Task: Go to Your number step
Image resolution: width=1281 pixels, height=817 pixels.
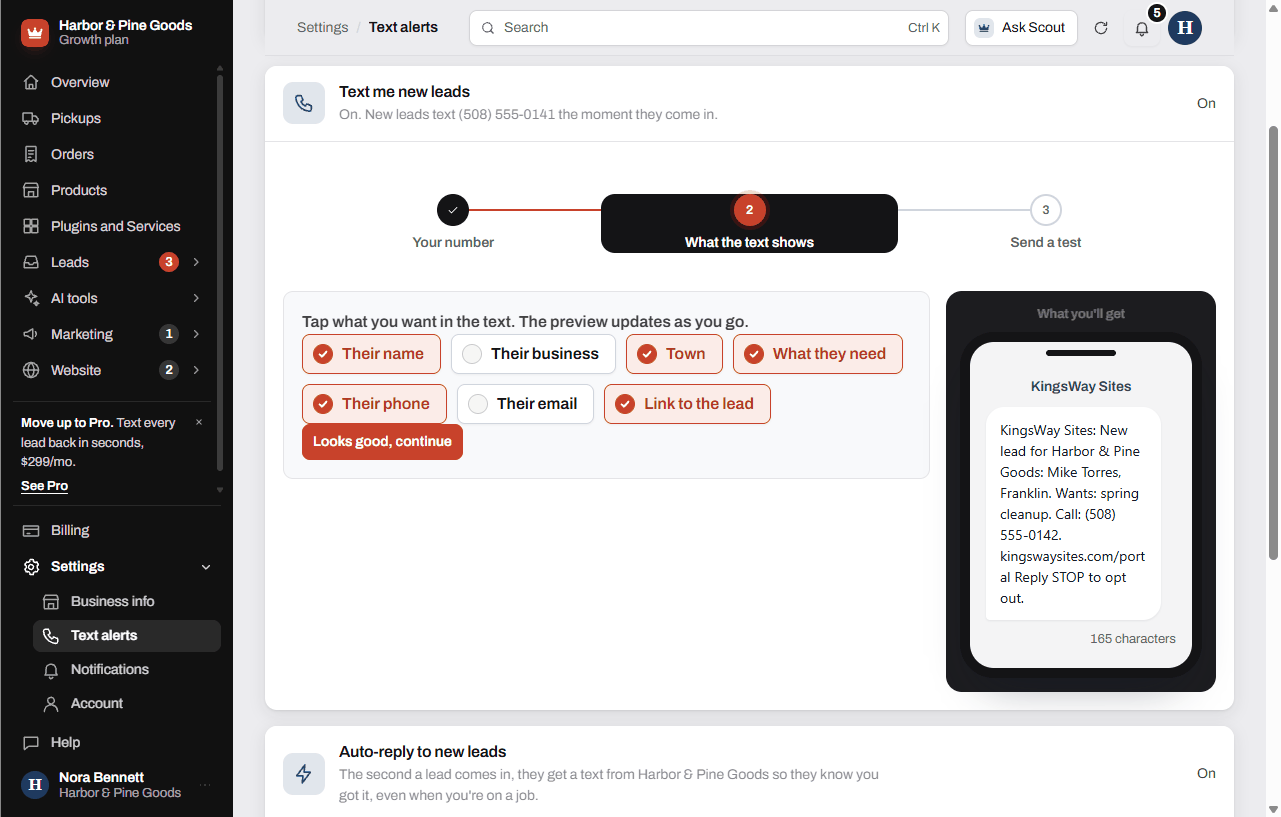Action: [453, 223]
